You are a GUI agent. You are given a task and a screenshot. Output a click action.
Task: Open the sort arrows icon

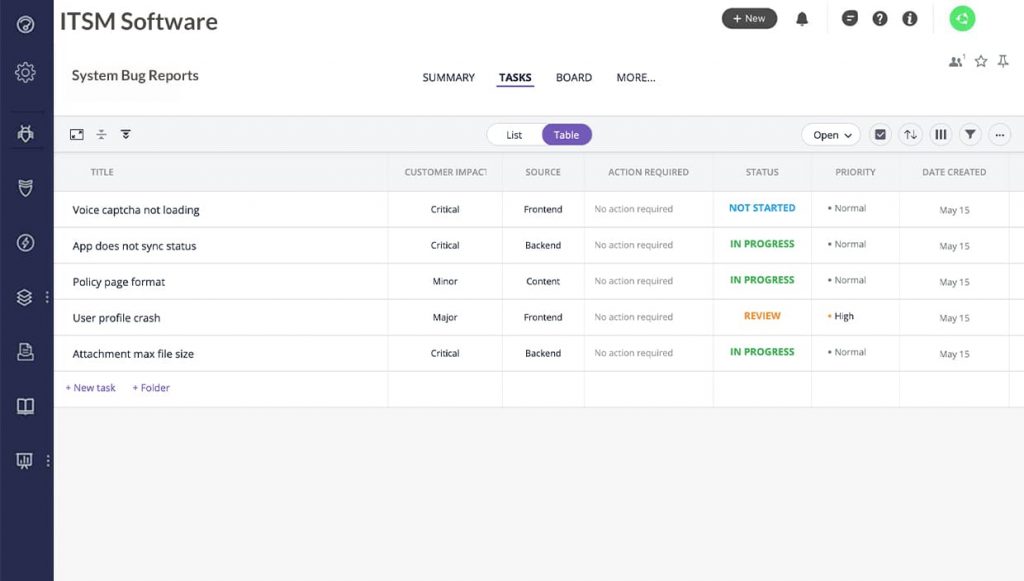[x=910, y=135]
